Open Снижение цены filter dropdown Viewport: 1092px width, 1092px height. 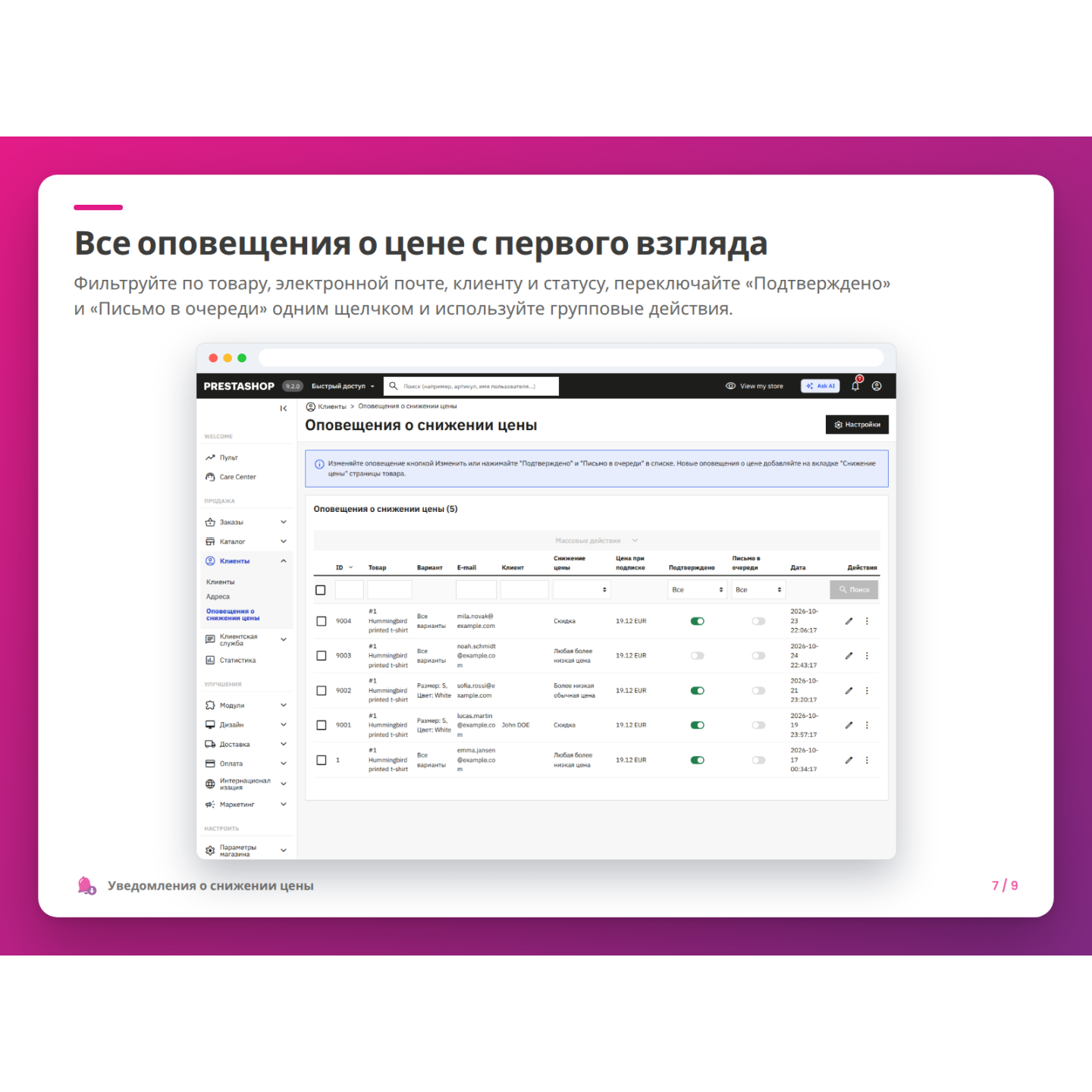tap(582, 590)
